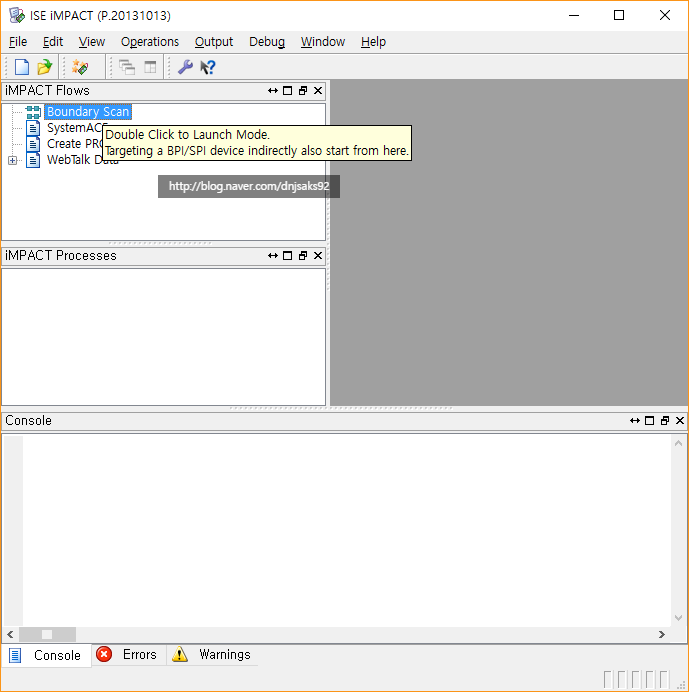The height and width of the screenshot is (692, 689).
Task: Click the tile windows toolbar icon
Action: (x=150, y=67)
